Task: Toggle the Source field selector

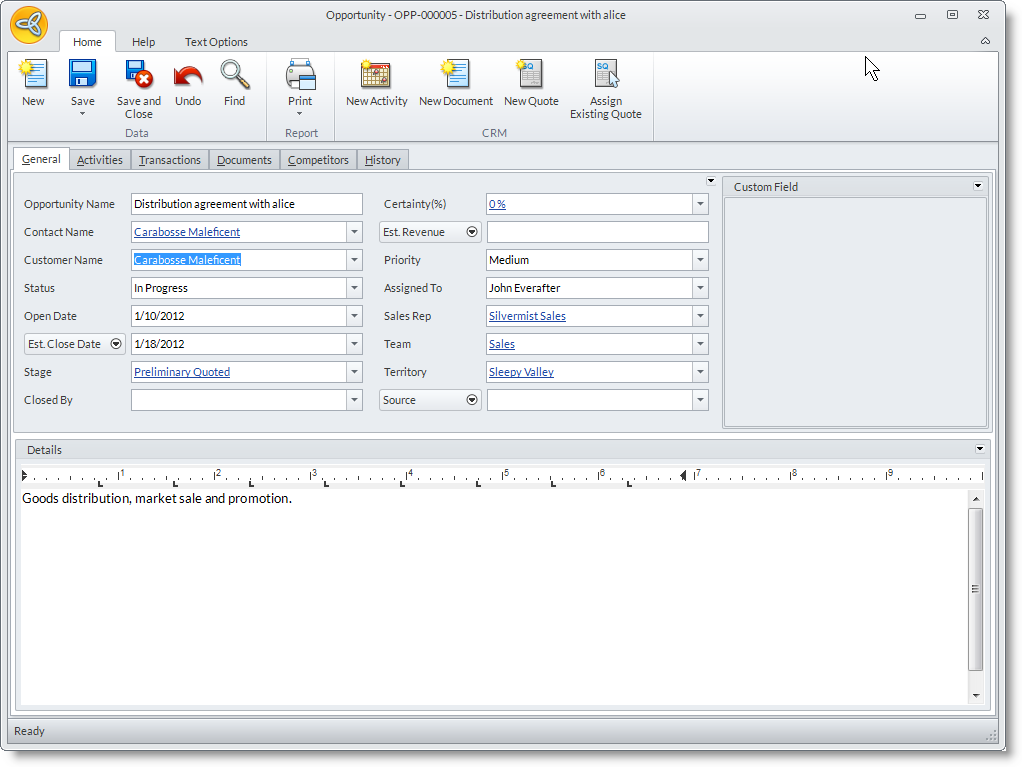Action: tap(471, 400)
